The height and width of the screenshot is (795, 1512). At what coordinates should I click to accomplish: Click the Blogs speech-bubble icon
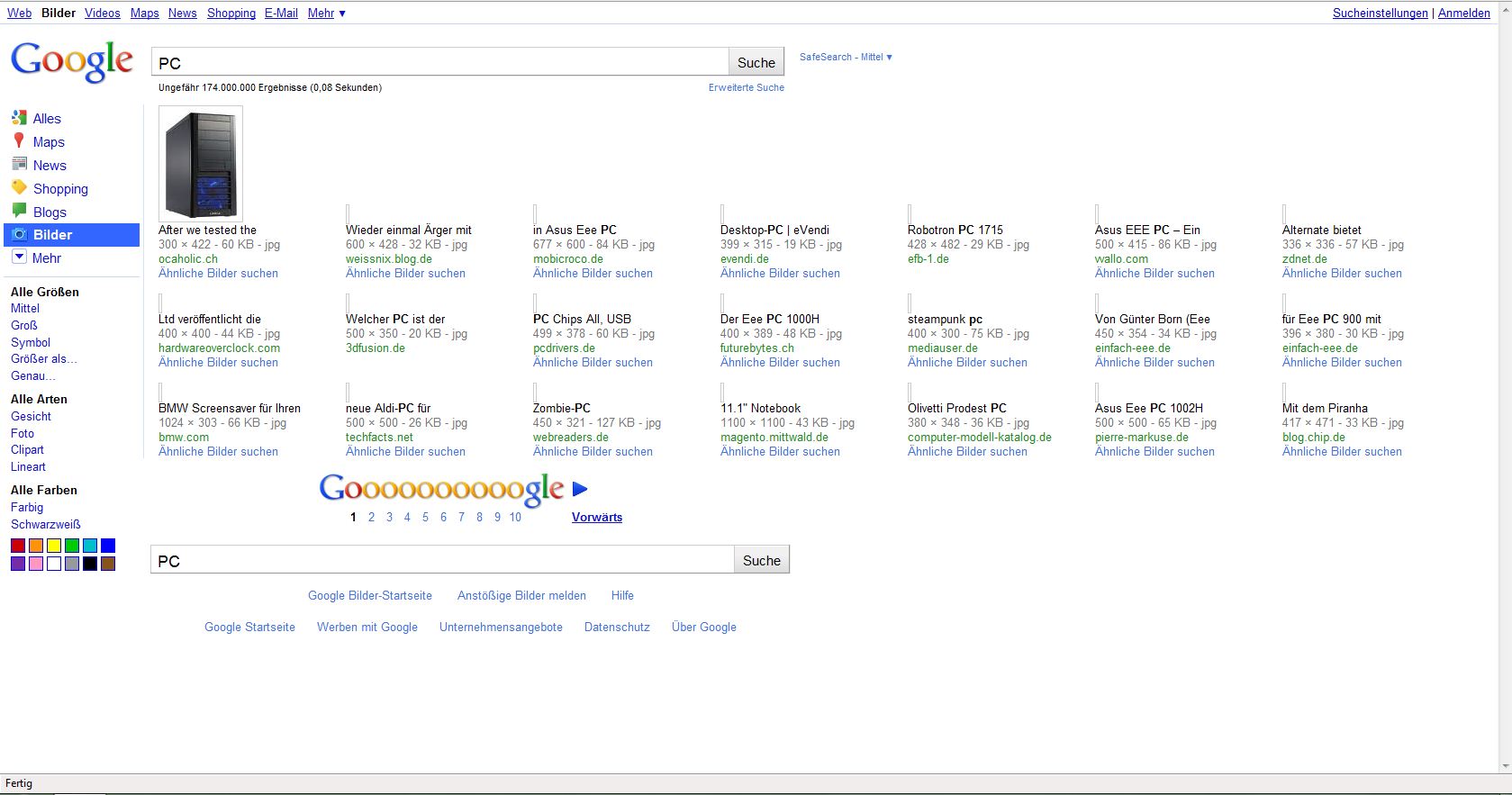pyautogui.click(x=19, y=211)
